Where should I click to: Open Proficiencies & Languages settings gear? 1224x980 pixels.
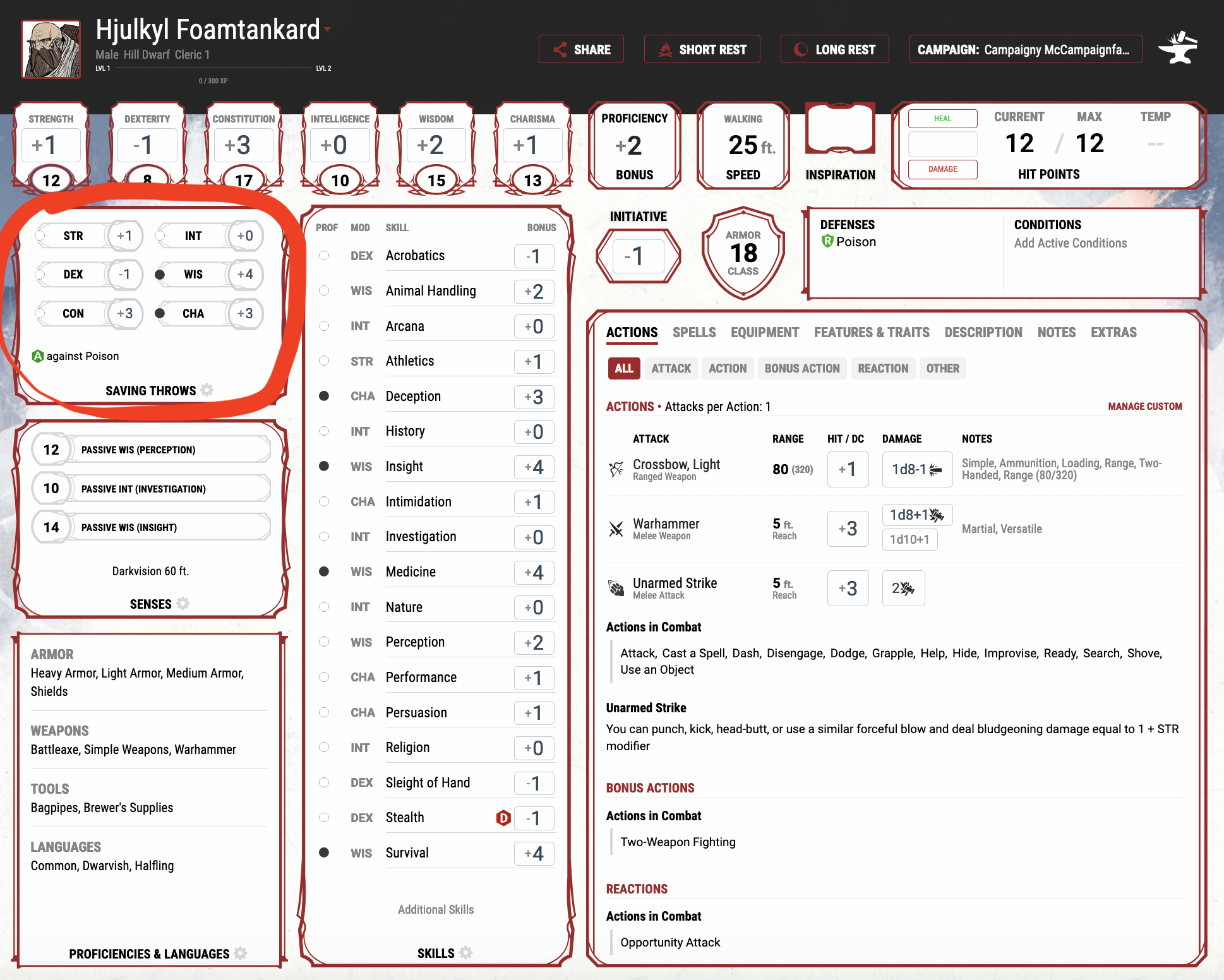pos(241,953)
